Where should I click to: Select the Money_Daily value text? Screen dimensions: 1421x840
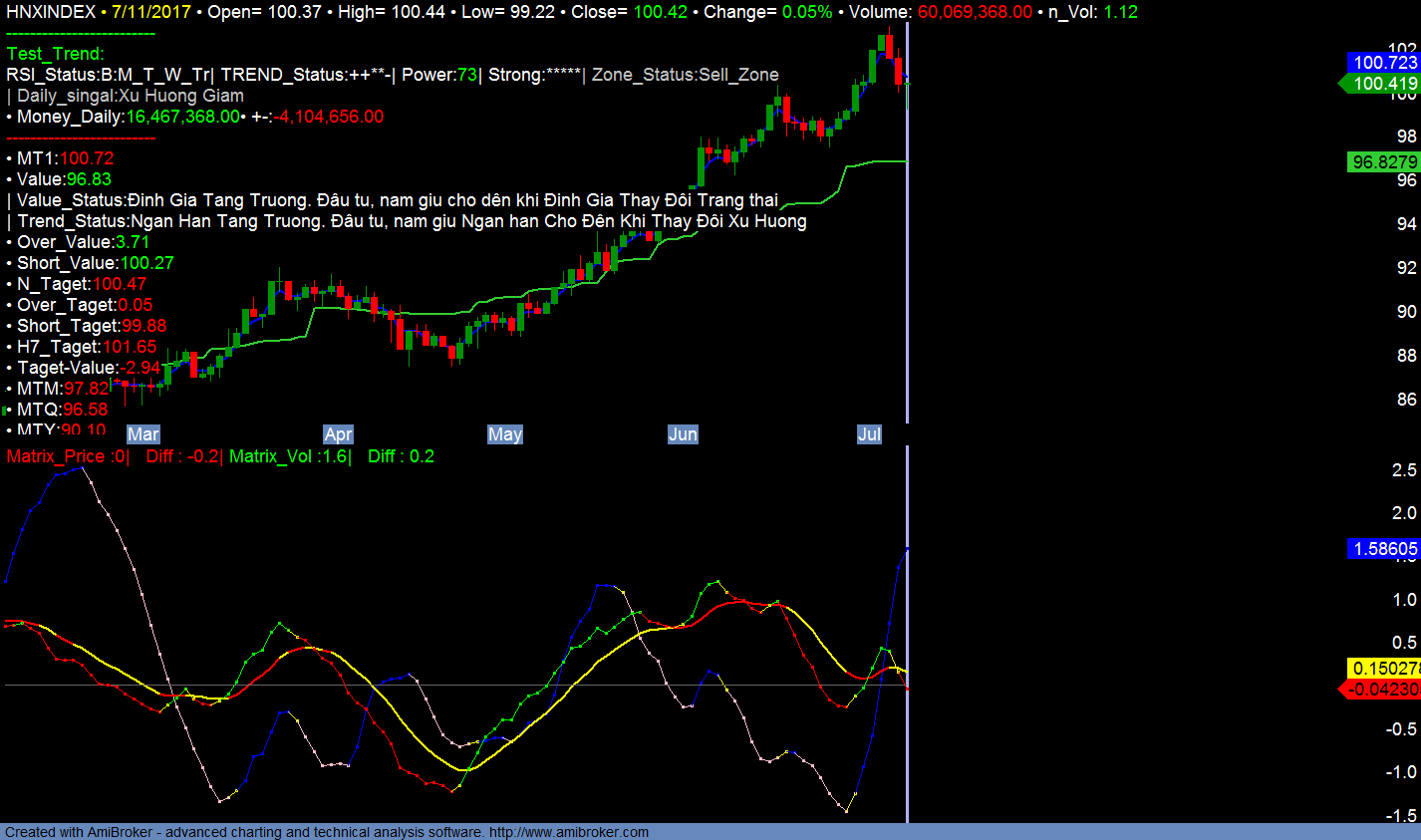click(182, 117)
